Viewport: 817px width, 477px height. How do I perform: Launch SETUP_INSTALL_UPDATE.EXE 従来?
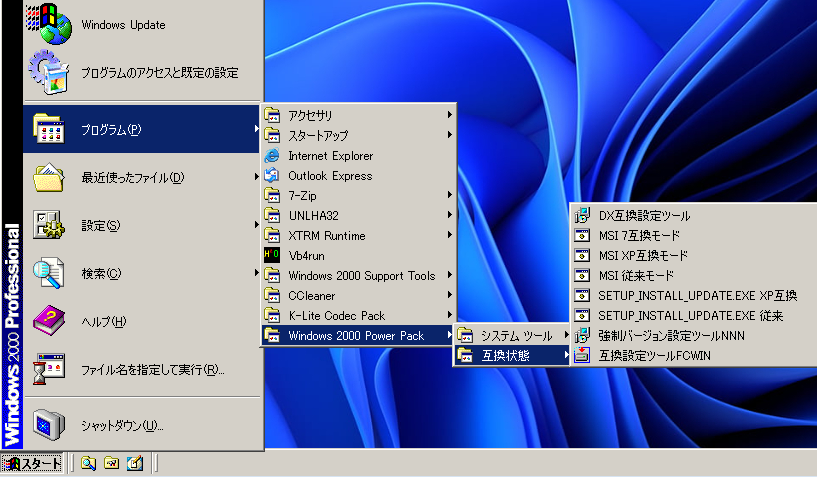click(x=694, y=315)
